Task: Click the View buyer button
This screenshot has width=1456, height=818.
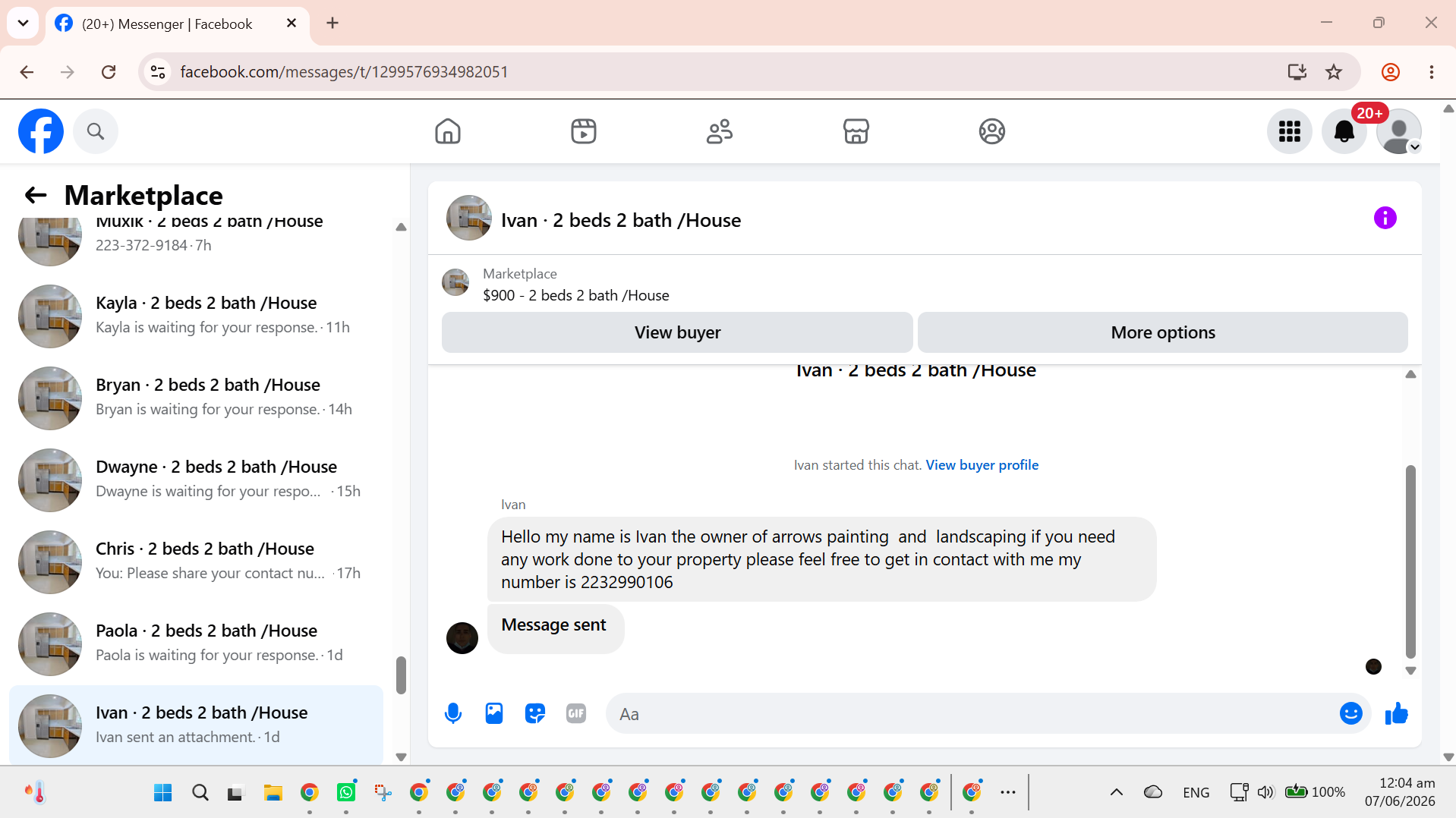Action: coord(677,332)
